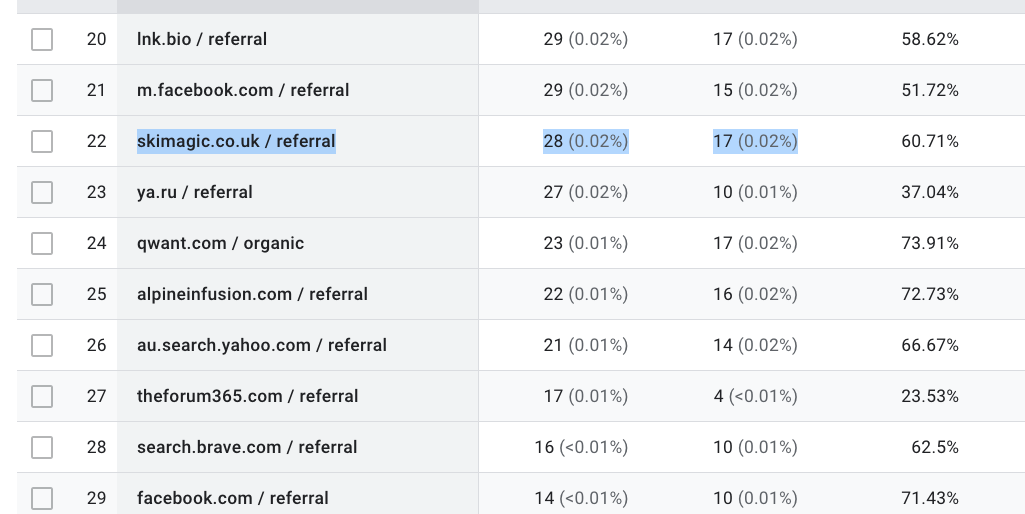
Task: Tick the row 22 skimagic.co.uk checkbox
Action: click(42, 142)
